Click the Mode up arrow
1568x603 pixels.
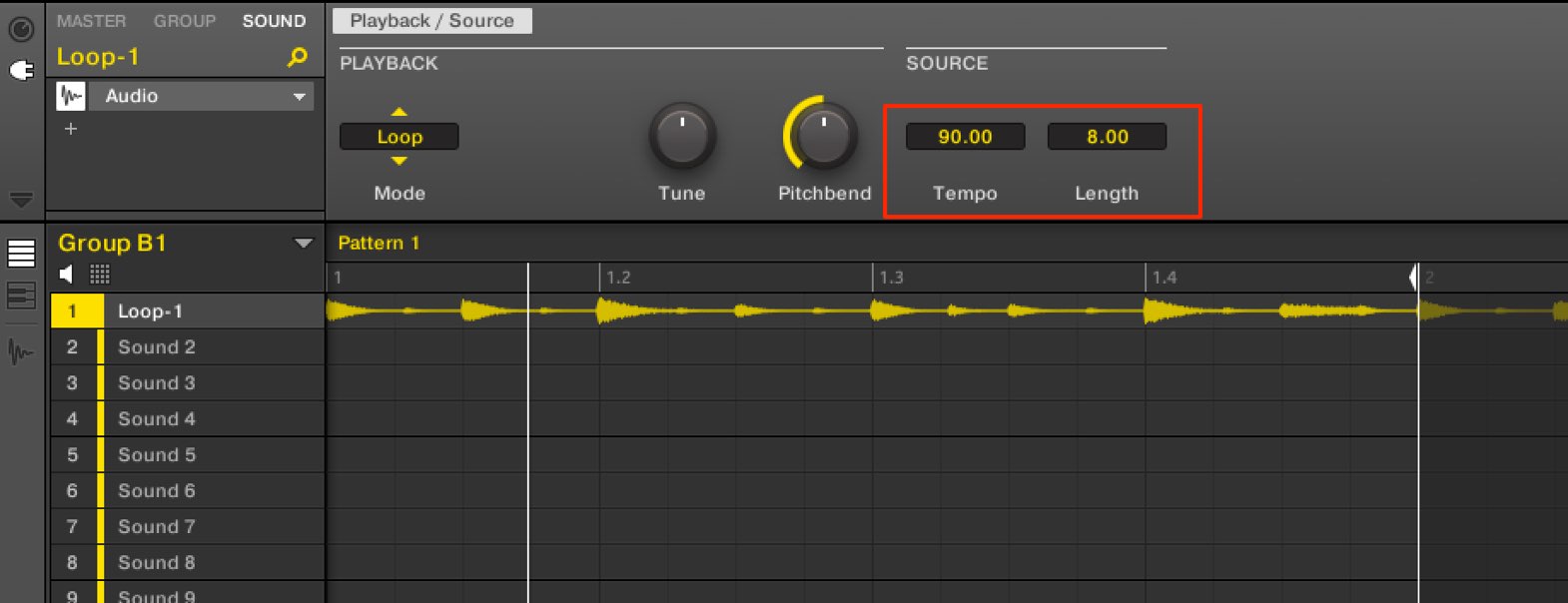399,112
